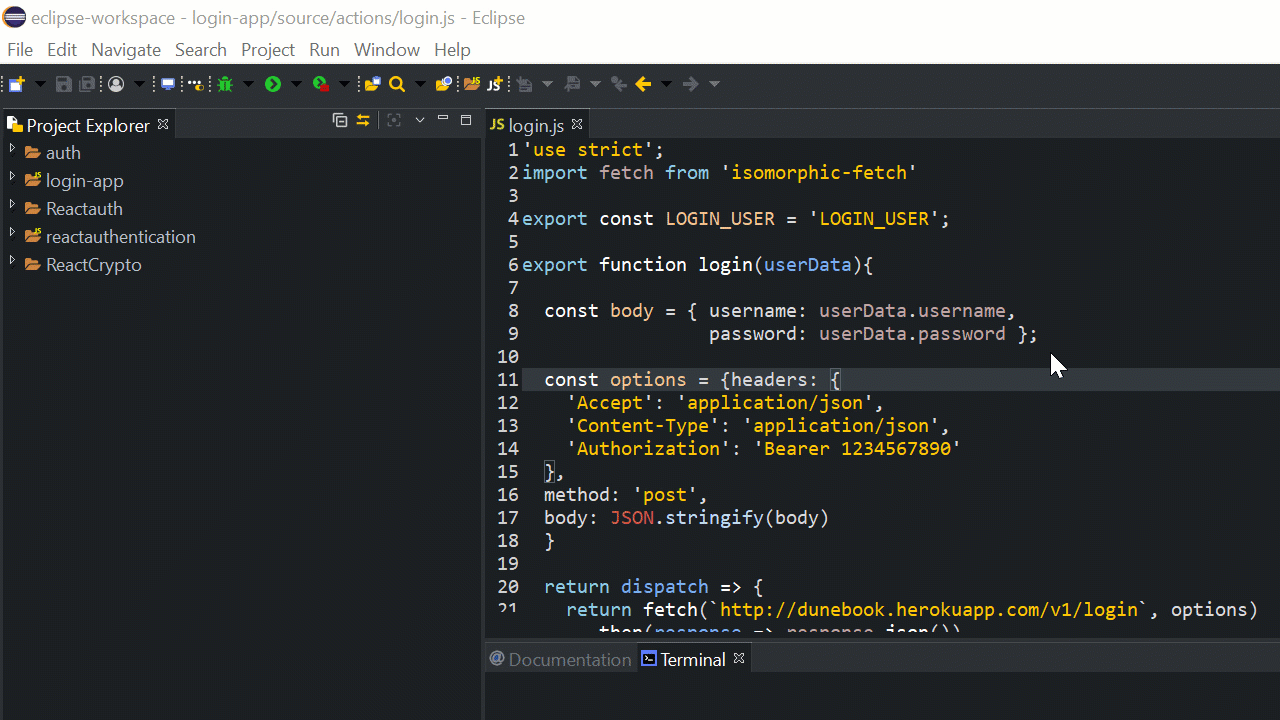Expand the ReactCrypto folder
This screenshot has height=720, width=1280.
tap(12, 262)
